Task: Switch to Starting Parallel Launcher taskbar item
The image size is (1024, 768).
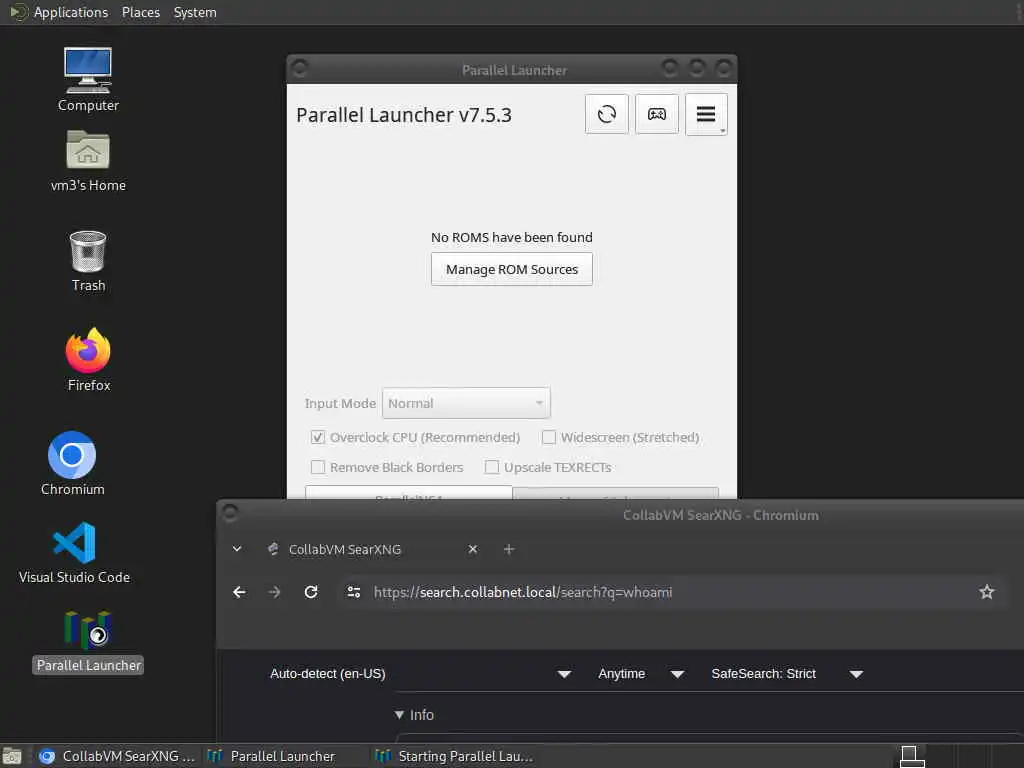Action: (455, 756)
